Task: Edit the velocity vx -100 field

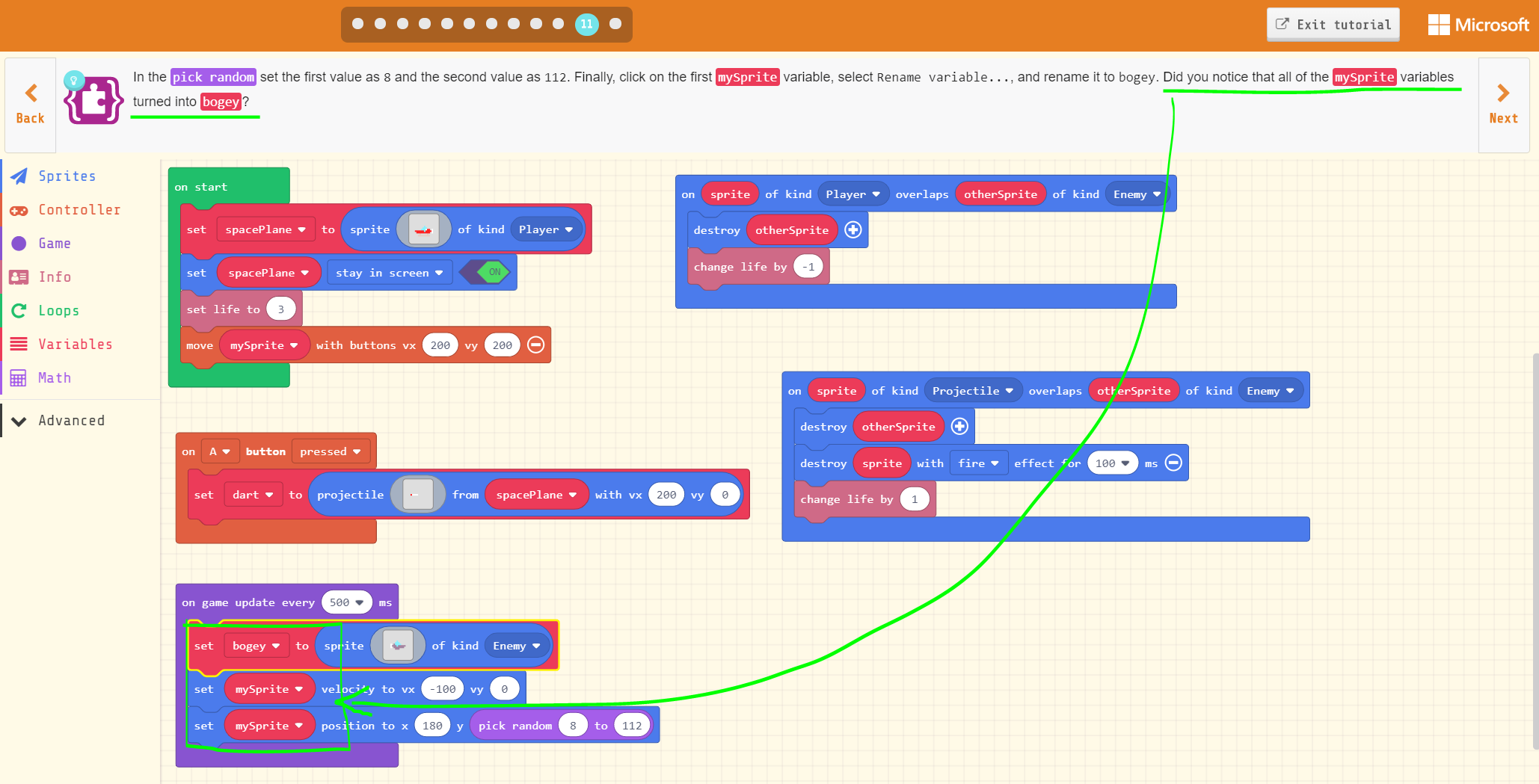Action: point(443,689)
